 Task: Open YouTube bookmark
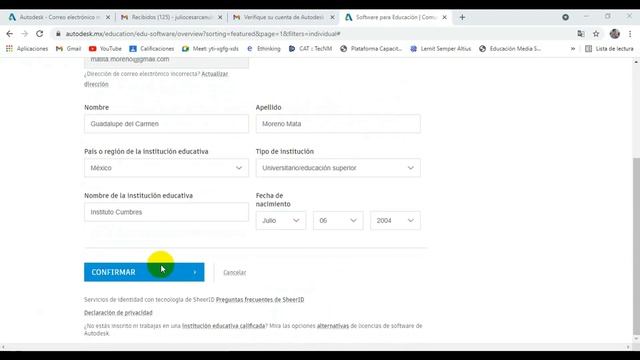105,49
